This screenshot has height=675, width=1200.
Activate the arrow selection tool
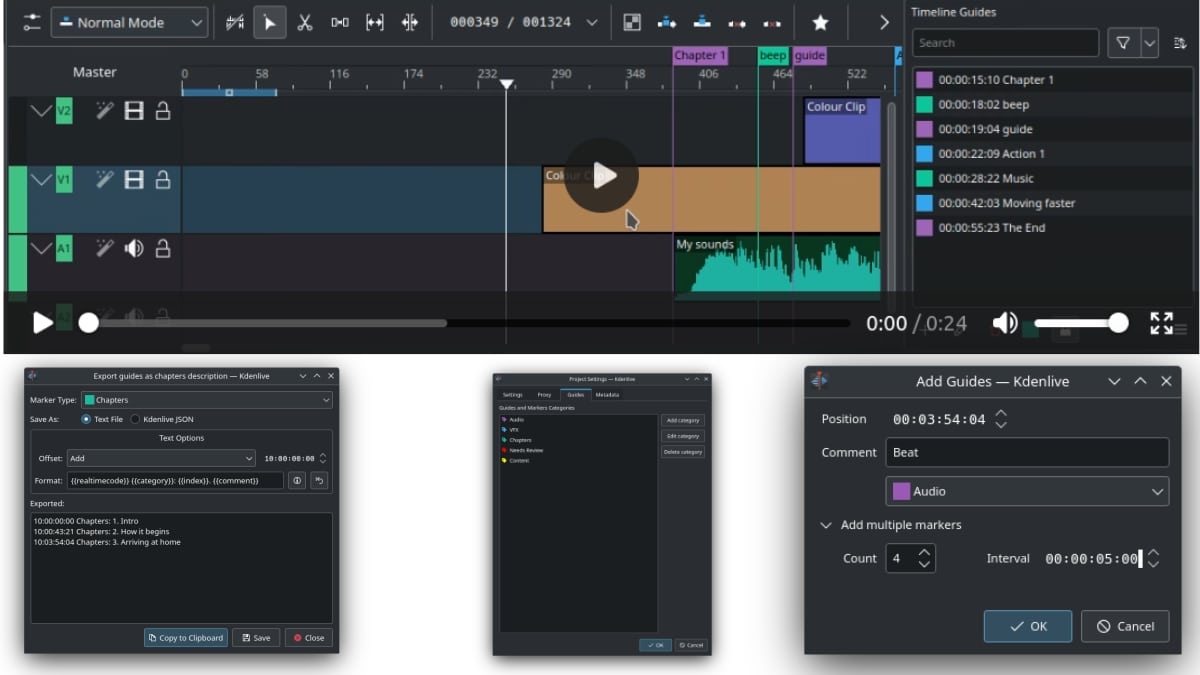point(269,22)
